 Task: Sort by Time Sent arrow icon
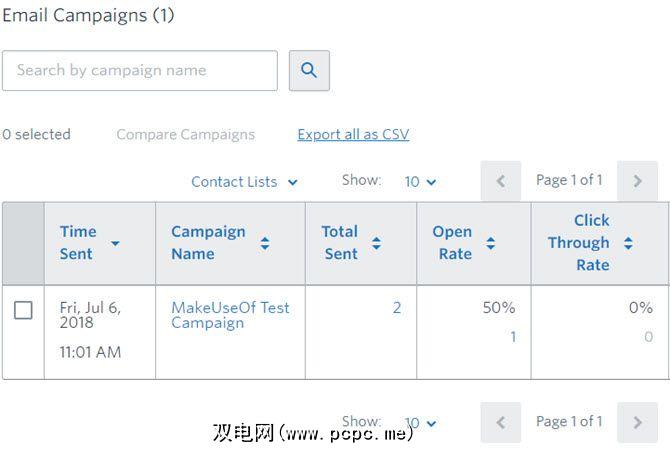click(x=115, y=243)
